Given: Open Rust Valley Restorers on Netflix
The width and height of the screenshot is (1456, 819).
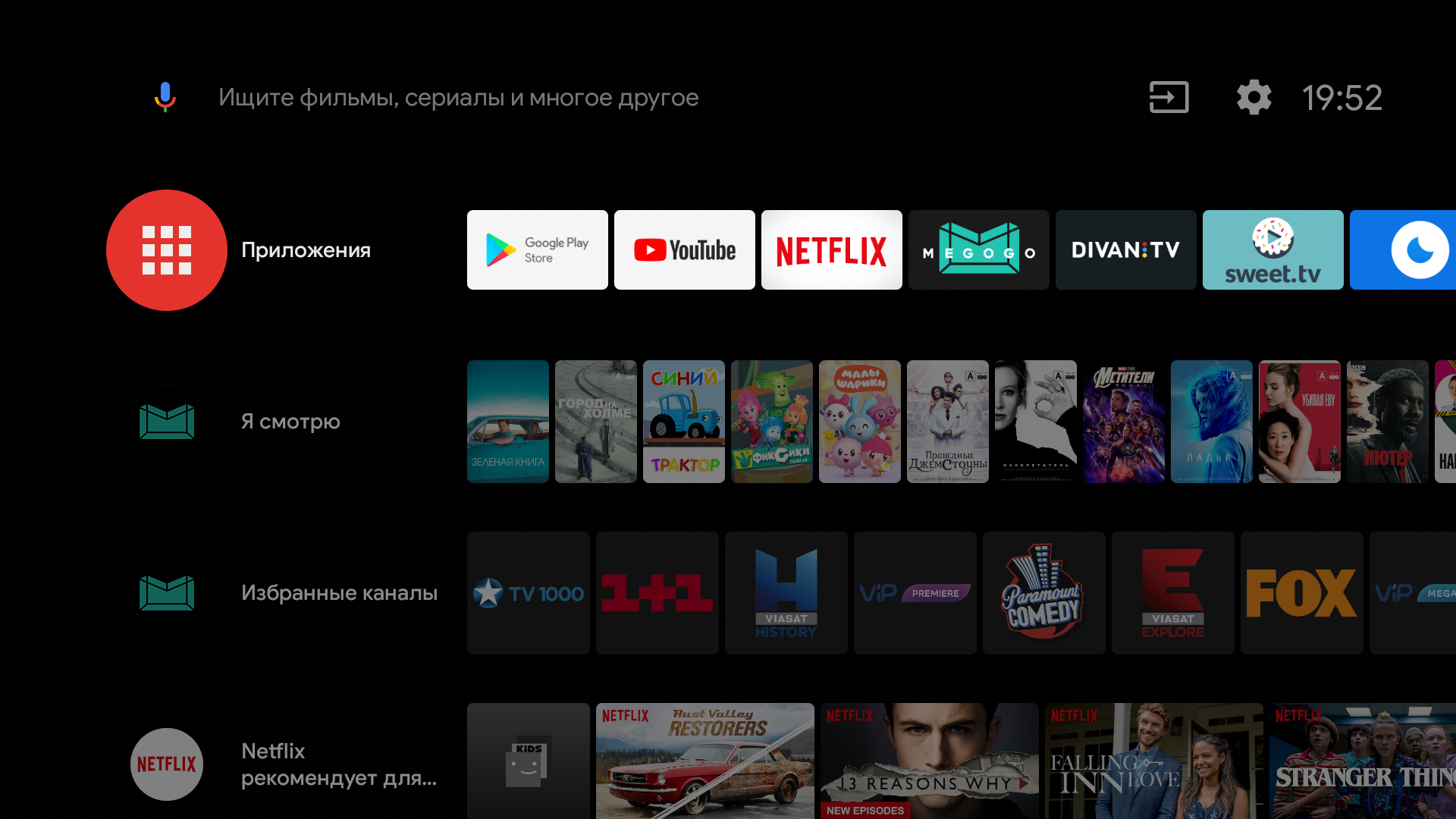Looking at the screenshot, I should click(x=705, y=761).
